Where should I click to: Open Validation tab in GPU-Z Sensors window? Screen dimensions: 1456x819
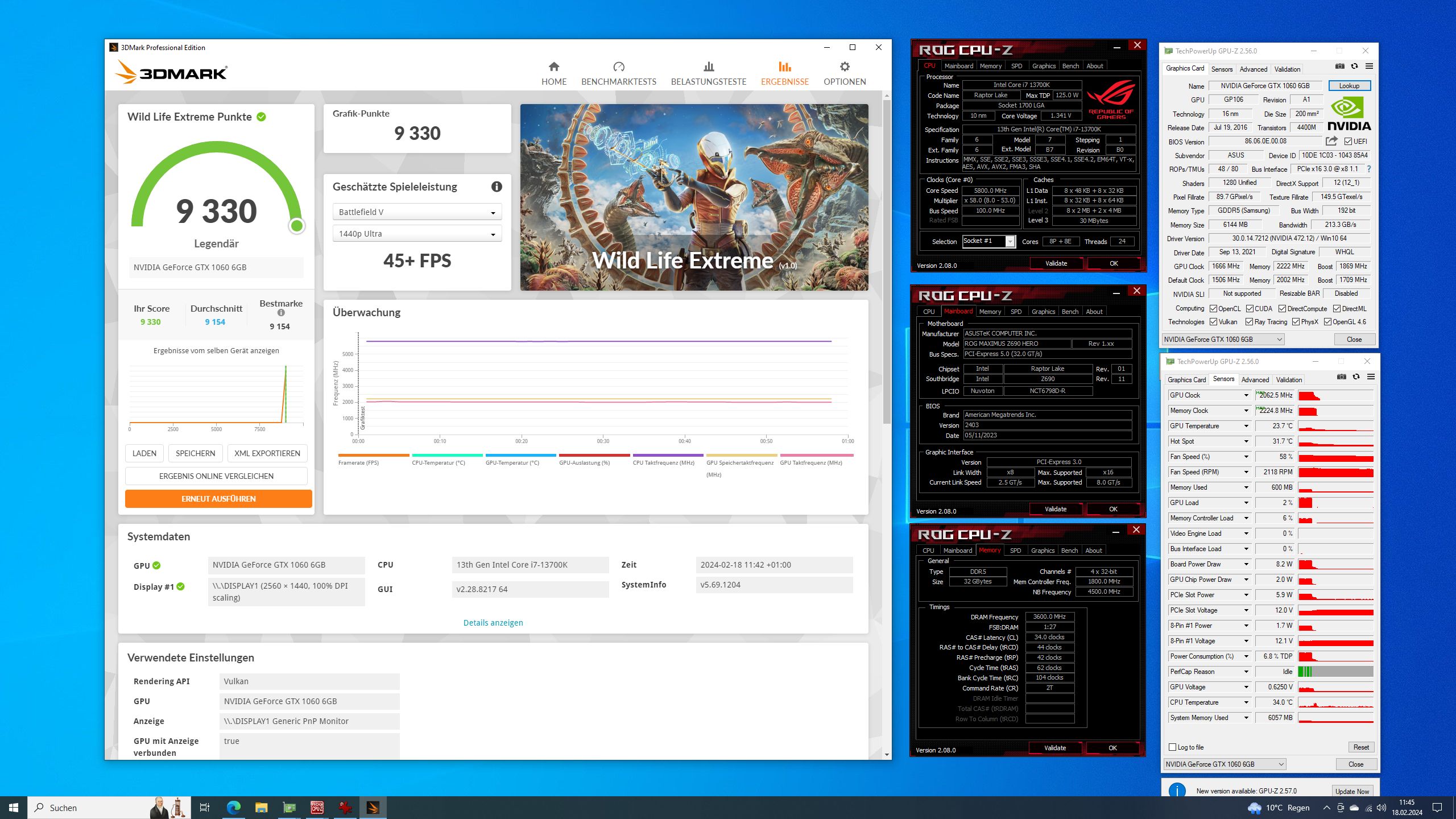1289,380
